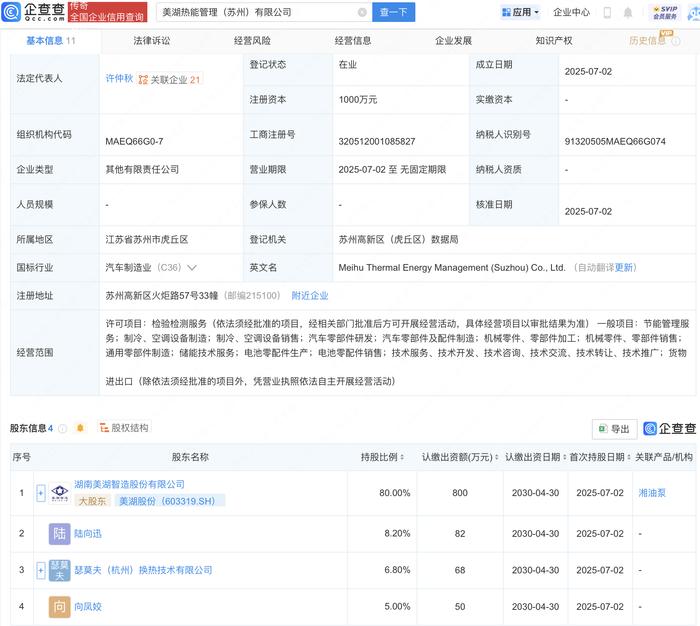Screen dimensions: 700x626
Task: Click the Qcc.com logo icon
Action: (11, 12)
